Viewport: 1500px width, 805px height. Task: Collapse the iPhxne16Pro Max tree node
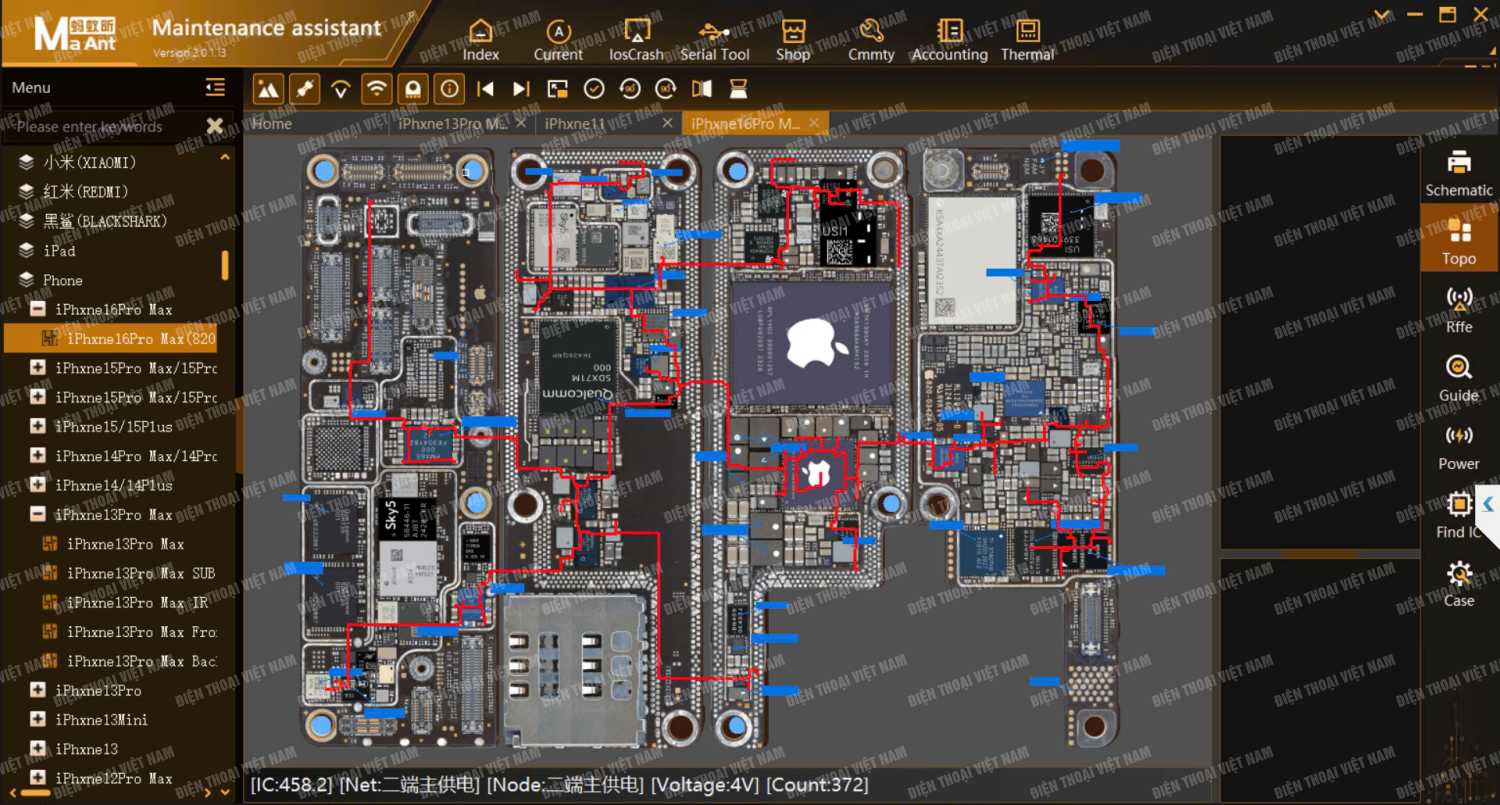(38, 310)
